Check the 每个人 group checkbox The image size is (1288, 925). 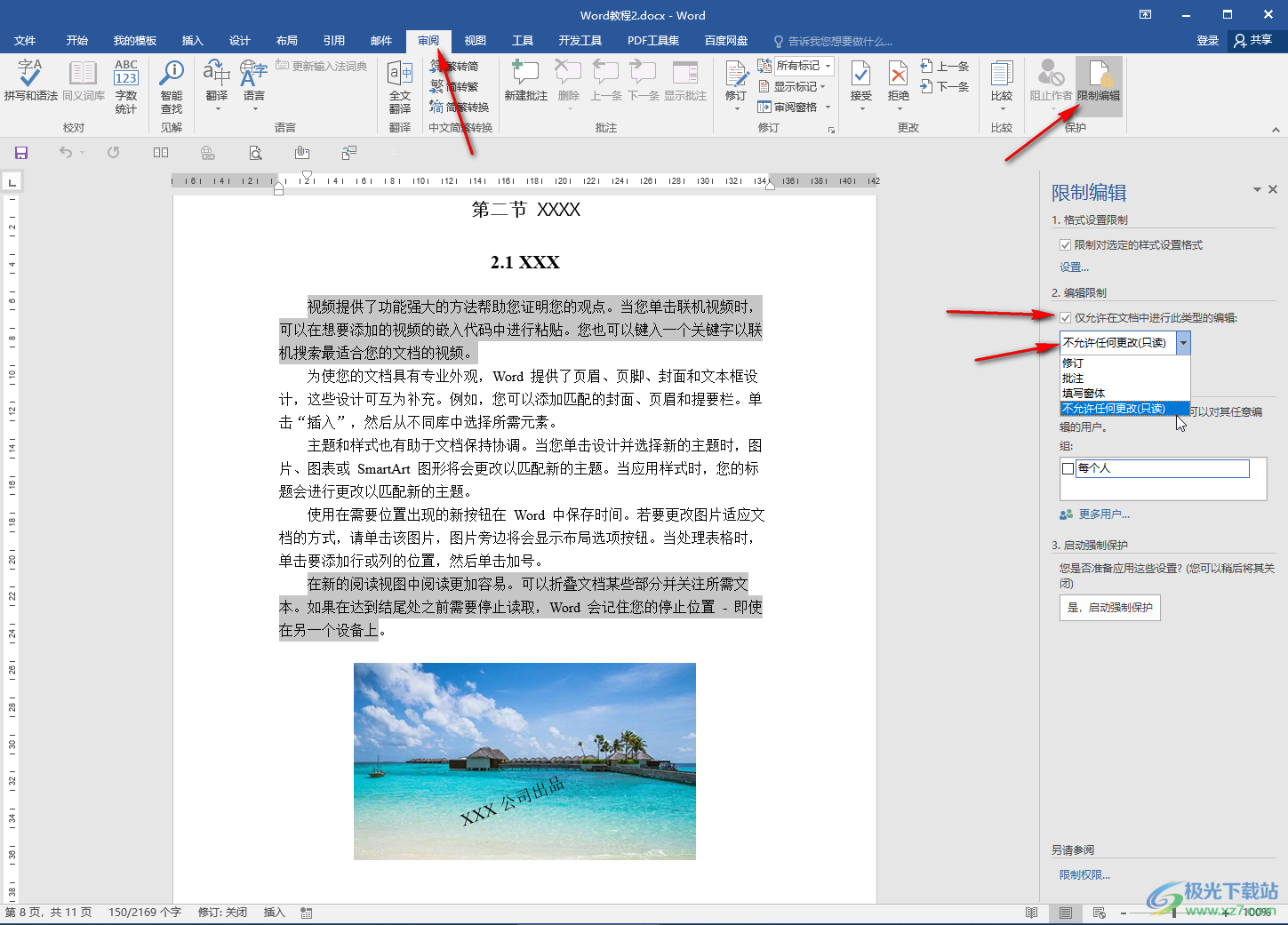click(1068, 468)
